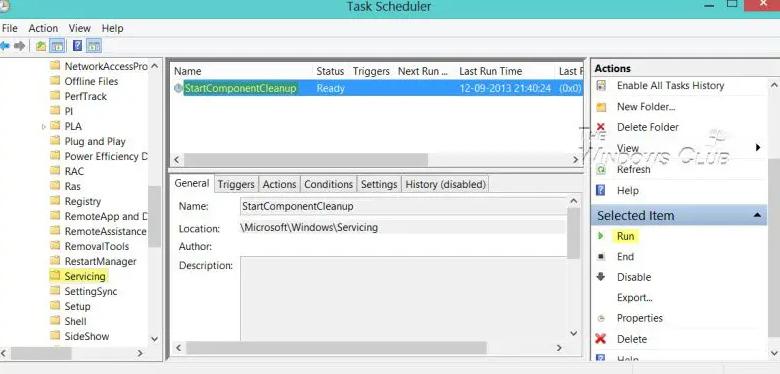Image resolution: width=780 pixels, height=374 pixels.
Task: Click the Next Run column header
Action: [424, 71]
